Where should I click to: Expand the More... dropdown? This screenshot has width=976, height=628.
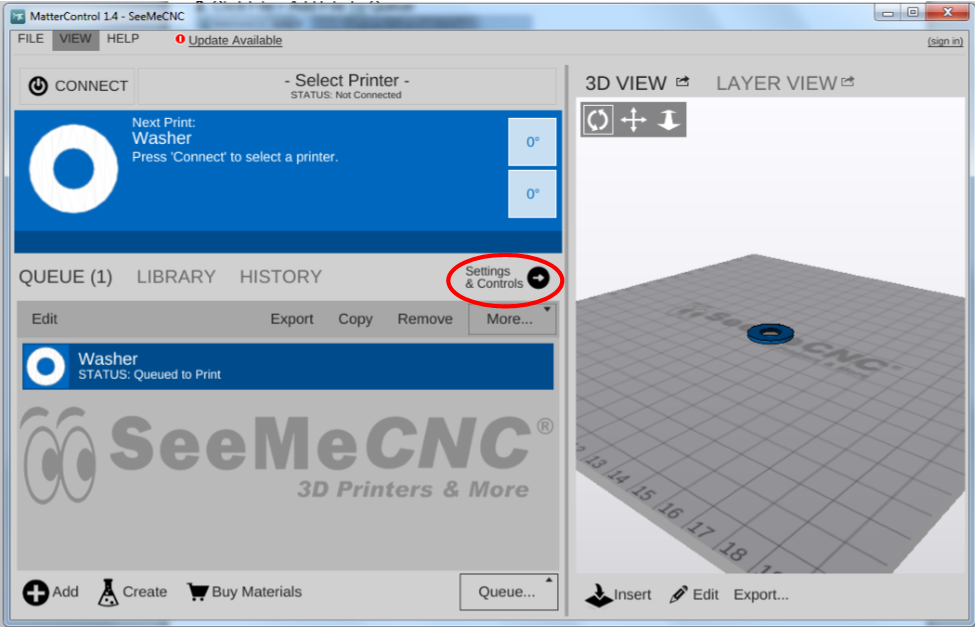pos(510,319)
